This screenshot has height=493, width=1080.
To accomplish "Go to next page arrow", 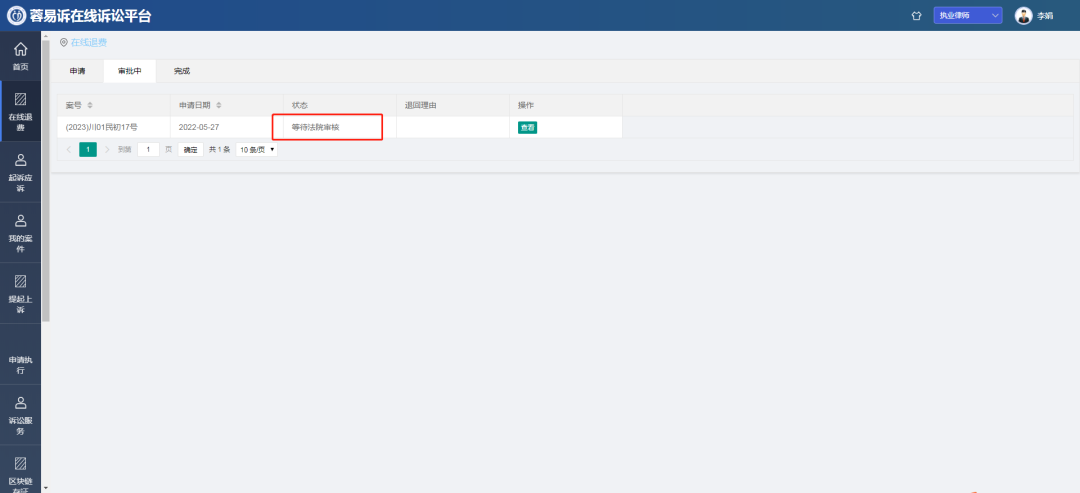I will point(107,149).
